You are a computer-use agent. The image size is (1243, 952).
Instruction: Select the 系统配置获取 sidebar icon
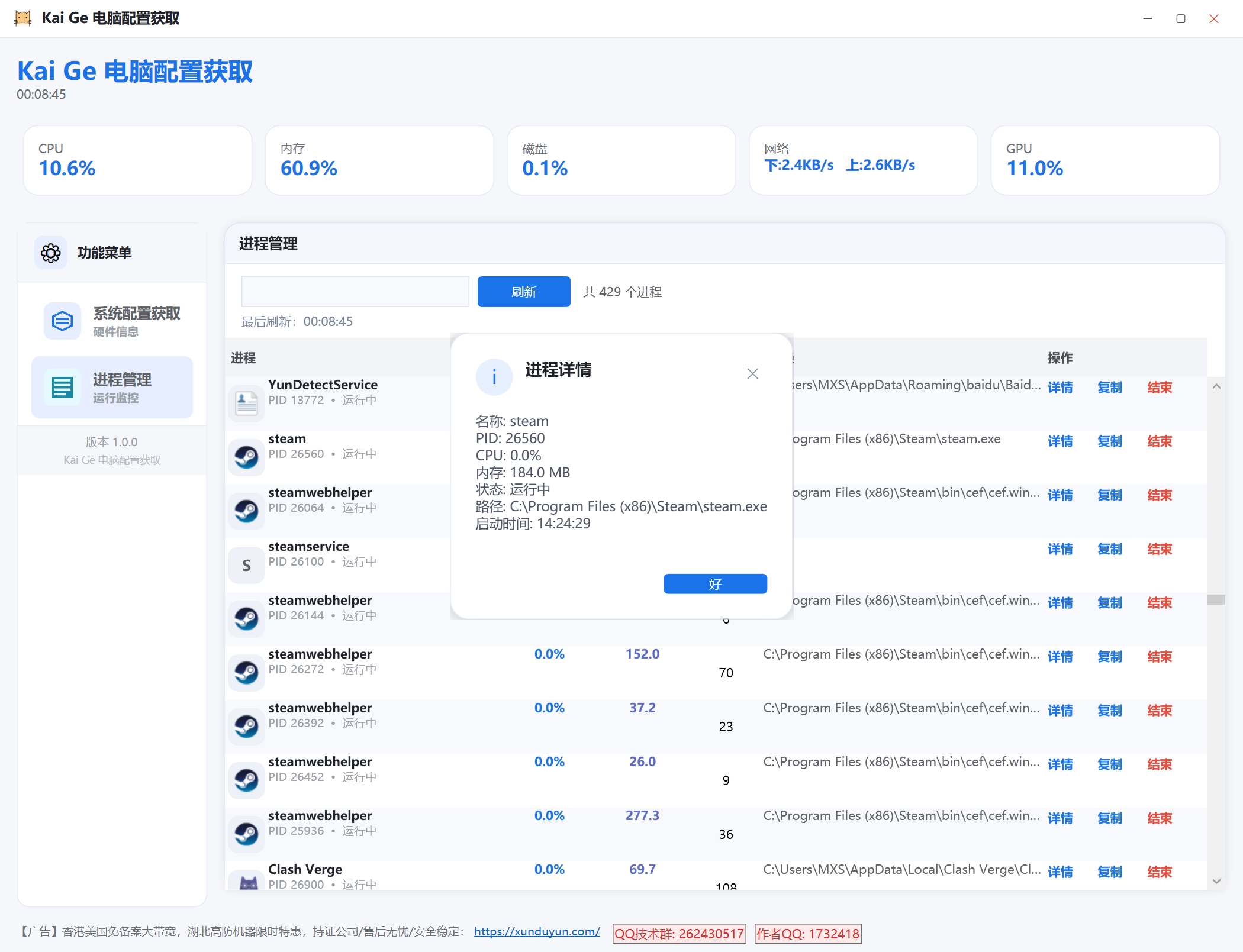pos(62,321)
